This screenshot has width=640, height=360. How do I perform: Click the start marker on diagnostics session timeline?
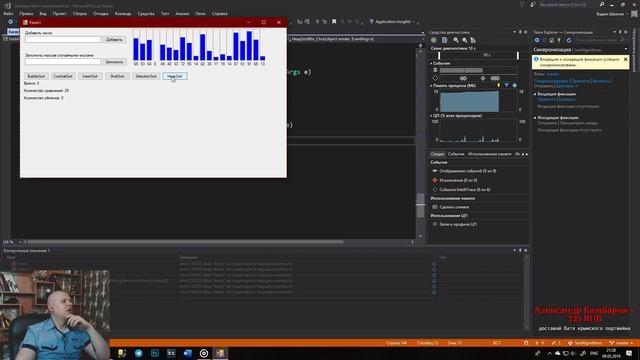tap(439, 56)
